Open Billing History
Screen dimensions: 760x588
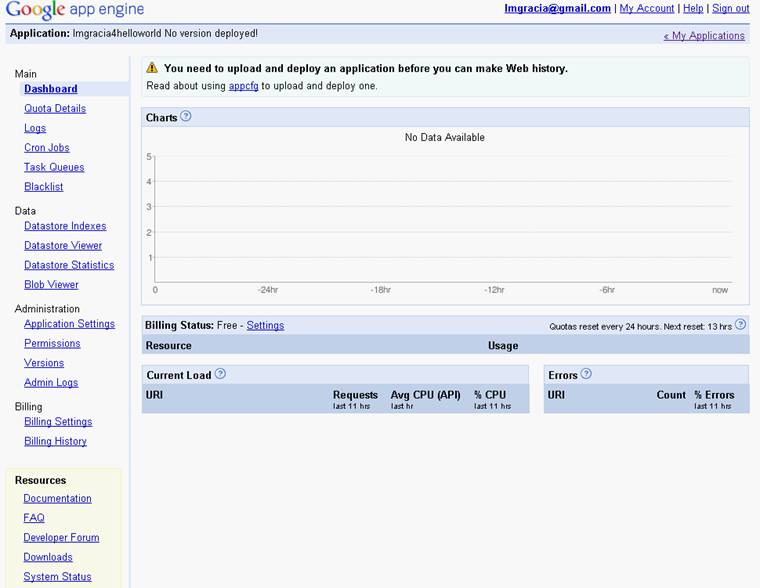[55, 441]
